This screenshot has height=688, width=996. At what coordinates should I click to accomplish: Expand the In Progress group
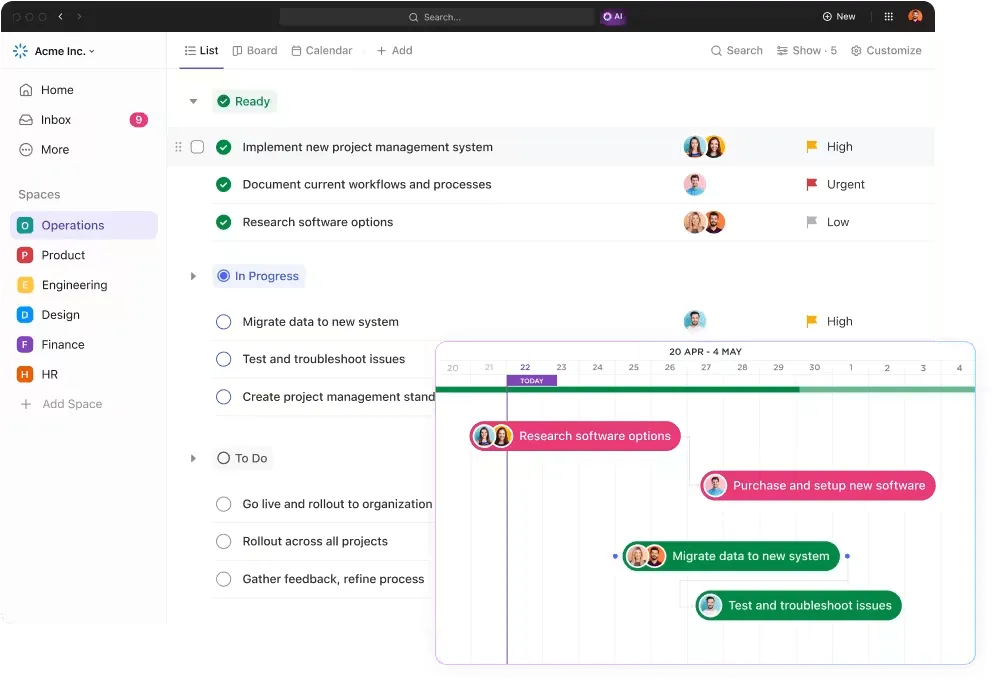point(193,276)
